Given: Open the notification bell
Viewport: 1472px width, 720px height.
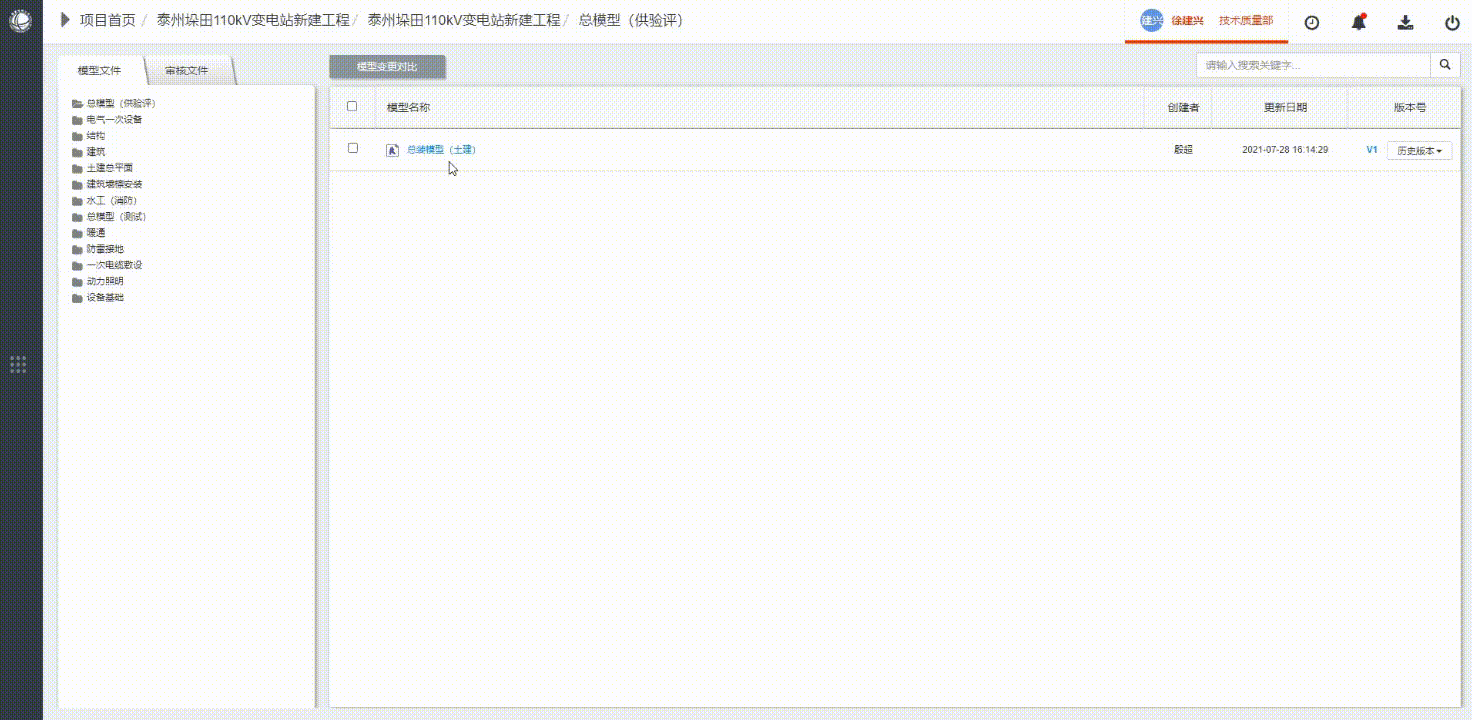Looking at the screenshot, I should 1358,22.
